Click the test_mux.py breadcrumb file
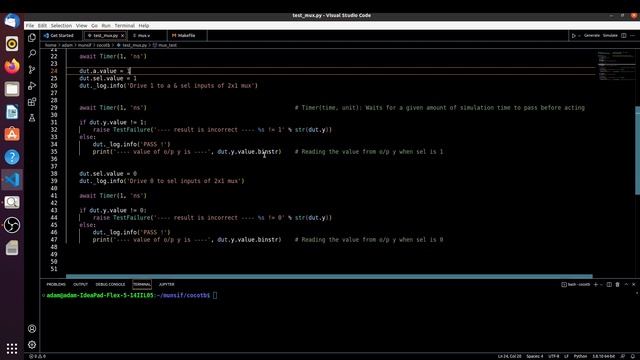The height and width of the screenshot is (360, 640). pyautogui.click(x=131, y=45)
